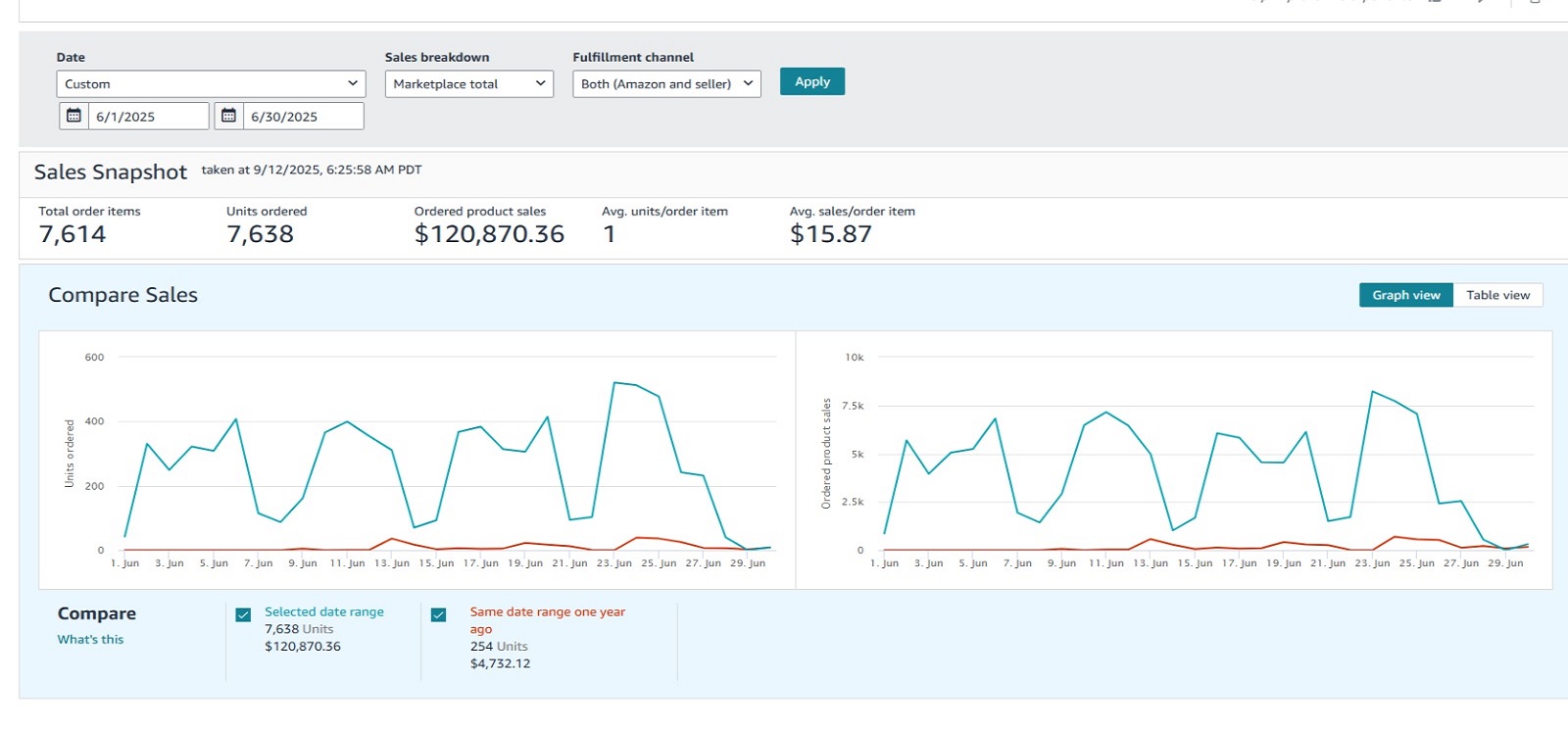Click the Avg. sales/order item value $15.87
Viewport: 1568px width, 730px height.
(x=830, y=234)
